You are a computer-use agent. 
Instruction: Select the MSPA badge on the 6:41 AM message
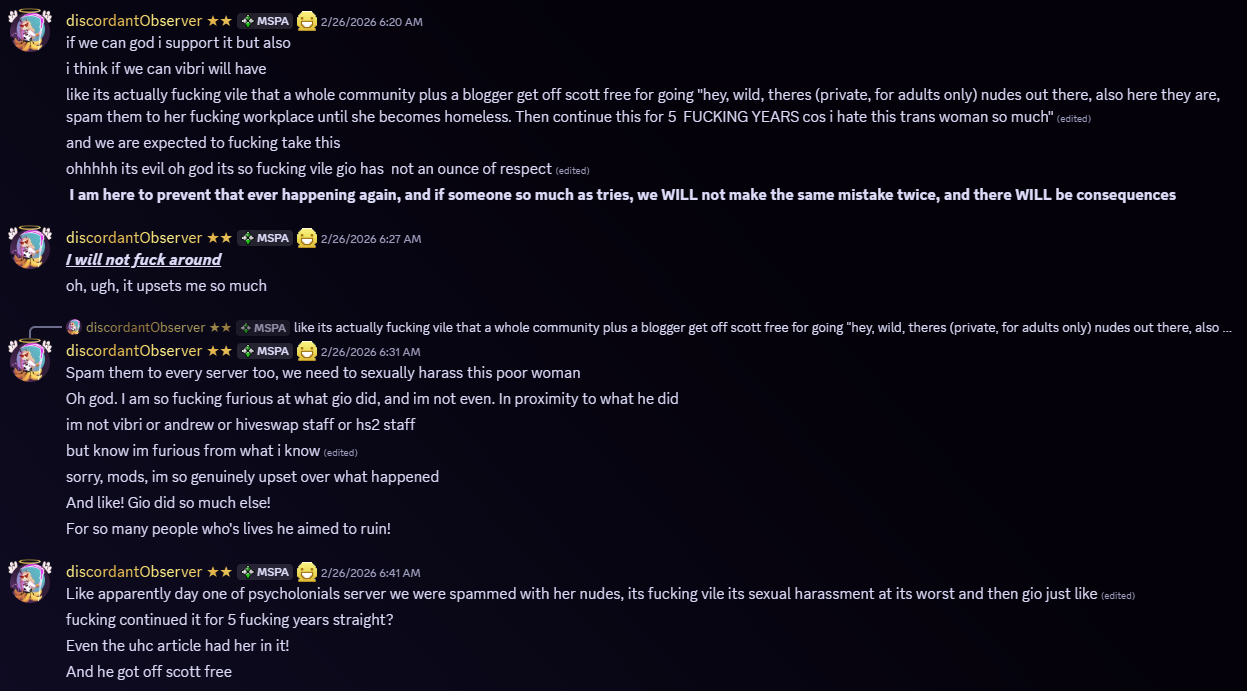pos(265,572)
